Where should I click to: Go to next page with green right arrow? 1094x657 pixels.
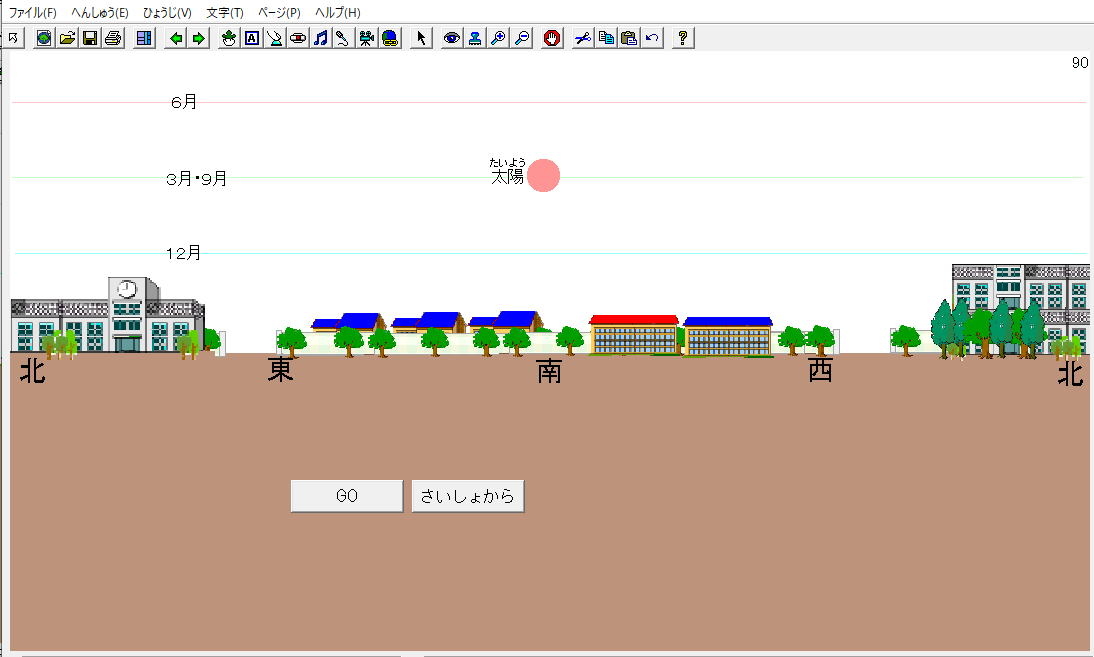point(198,38)
